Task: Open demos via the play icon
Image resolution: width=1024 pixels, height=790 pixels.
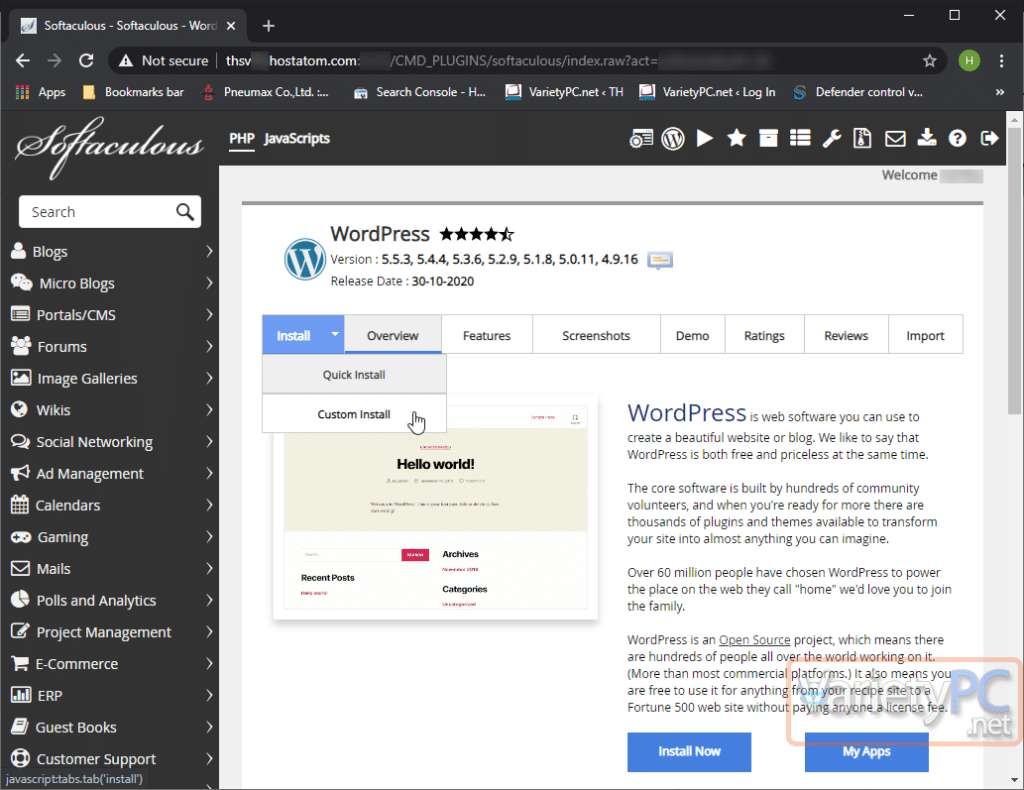Action: pyautogui.click(x=704, y=138)
